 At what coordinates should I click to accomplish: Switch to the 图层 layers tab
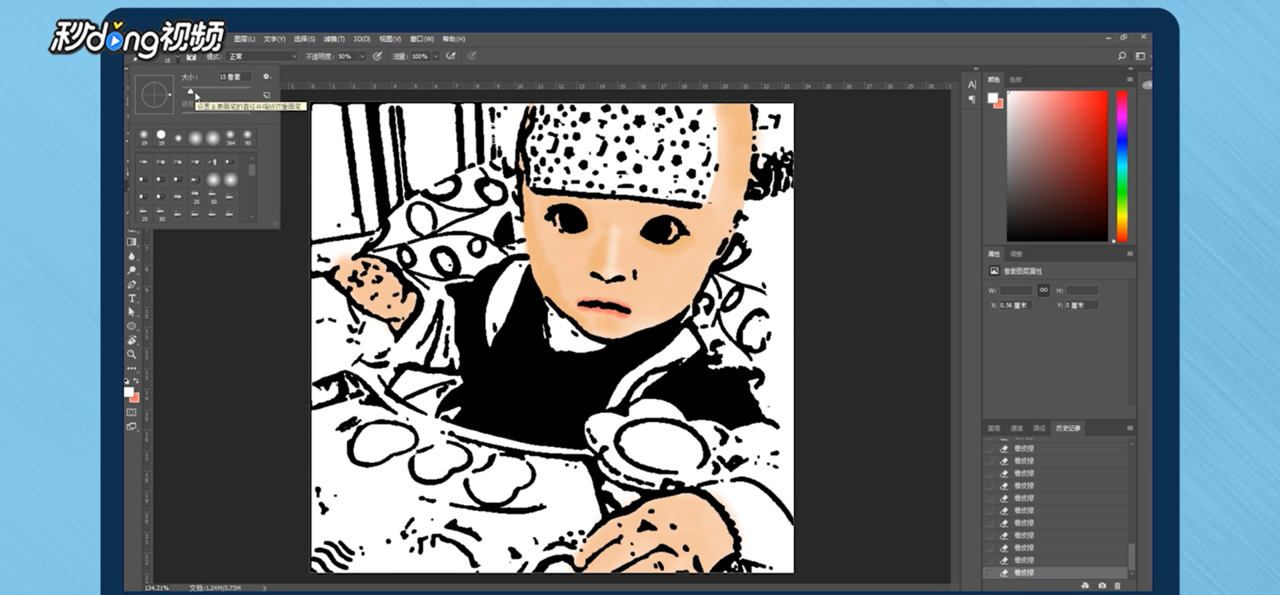point(994,428)
